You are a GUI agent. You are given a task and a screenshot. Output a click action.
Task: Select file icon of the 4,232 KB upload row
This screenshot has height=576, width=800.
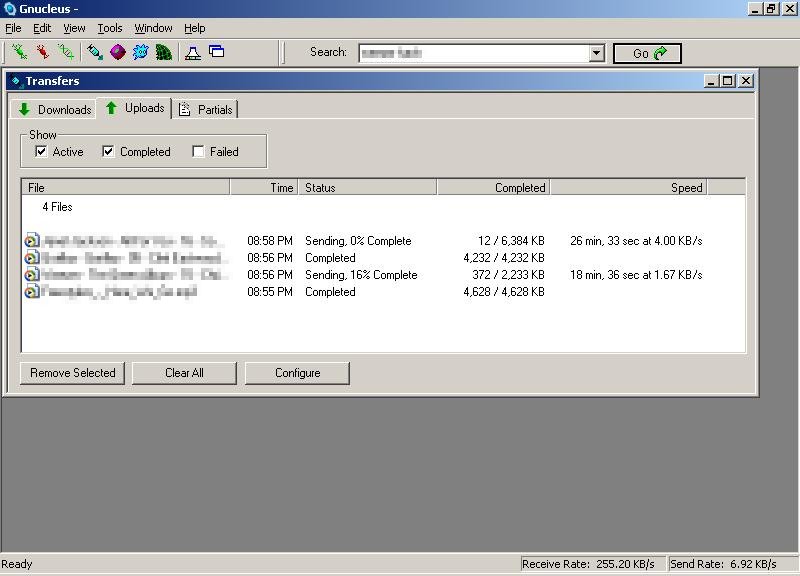(x=32, y=258)
